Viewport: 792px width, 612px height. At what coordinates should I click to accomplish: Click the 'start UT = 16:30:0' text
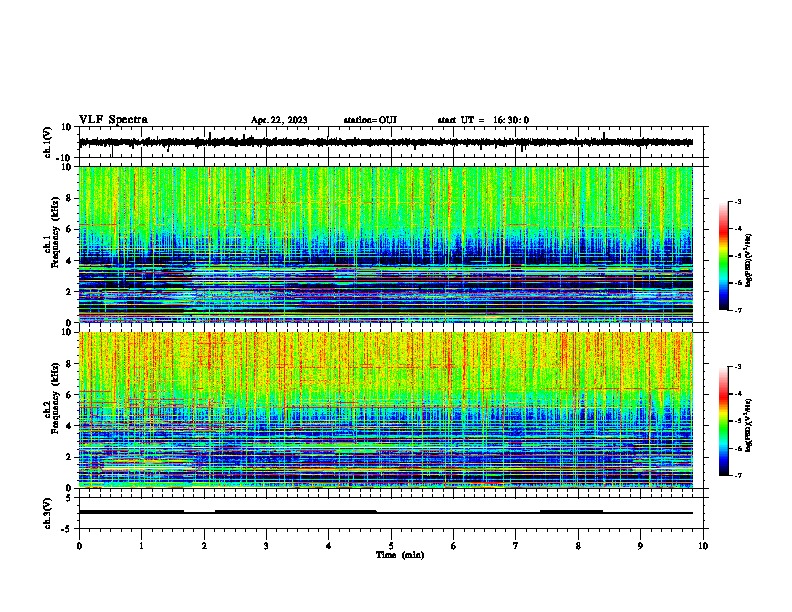click(483, 120)
